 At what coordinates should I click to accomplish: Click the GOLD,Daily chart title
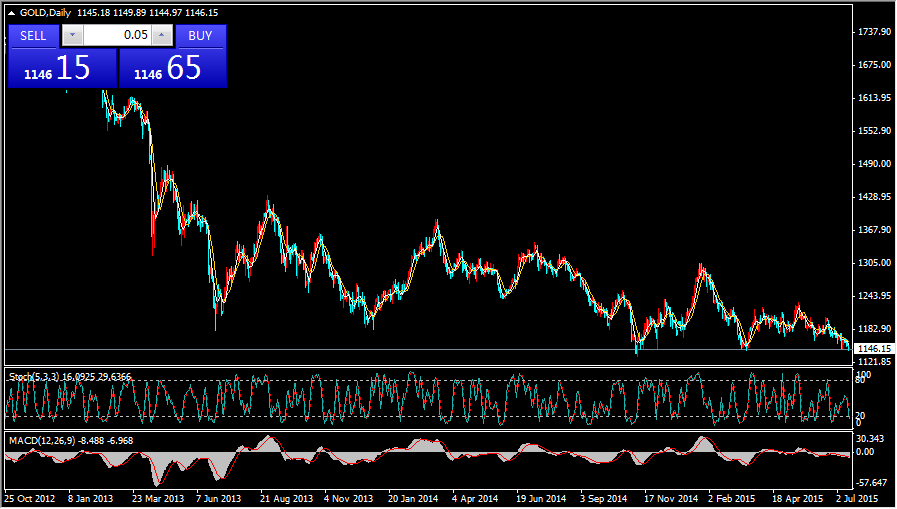tap(47, 12)
